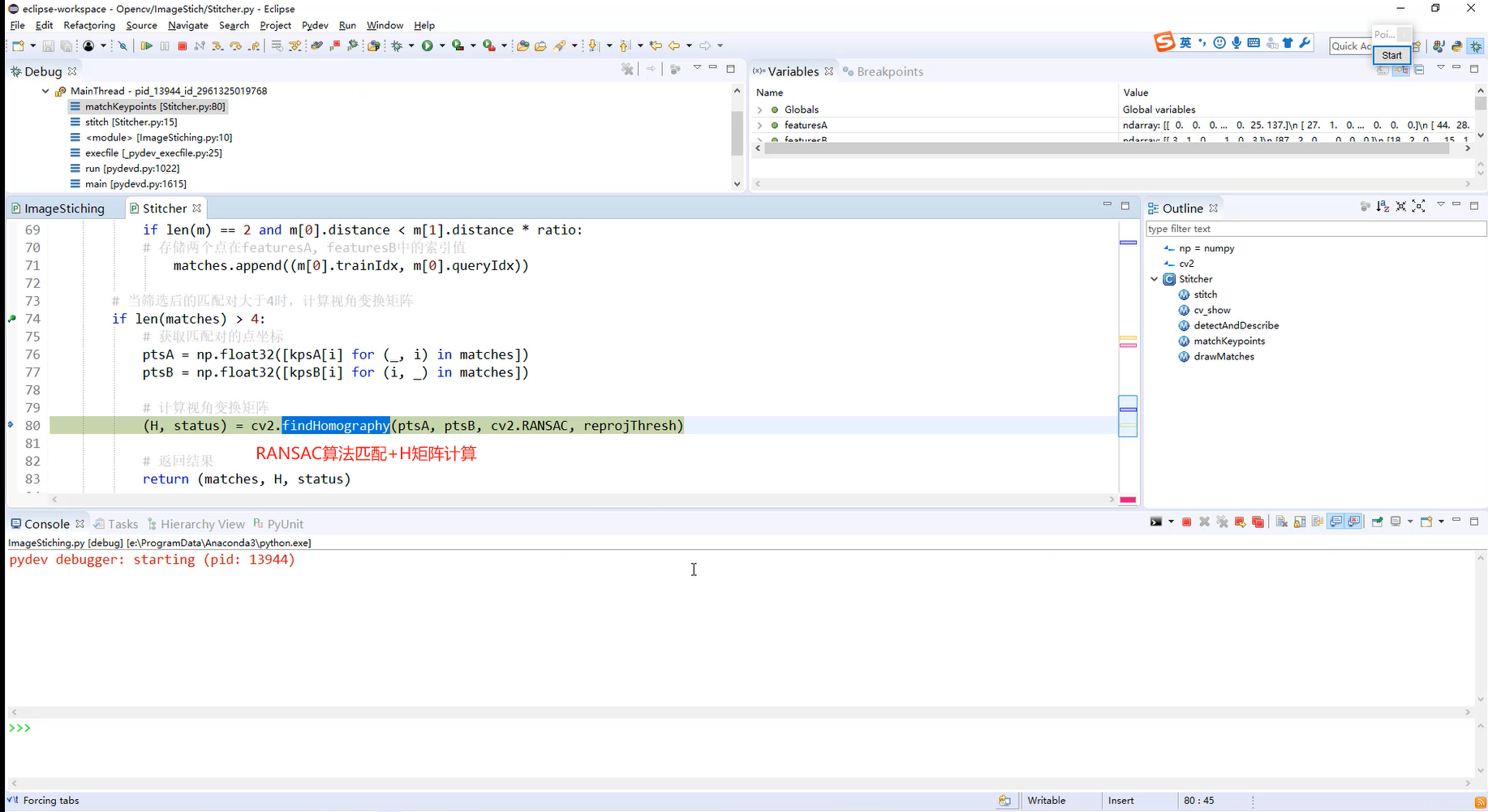Open the Navigate menu

point(188,25)
